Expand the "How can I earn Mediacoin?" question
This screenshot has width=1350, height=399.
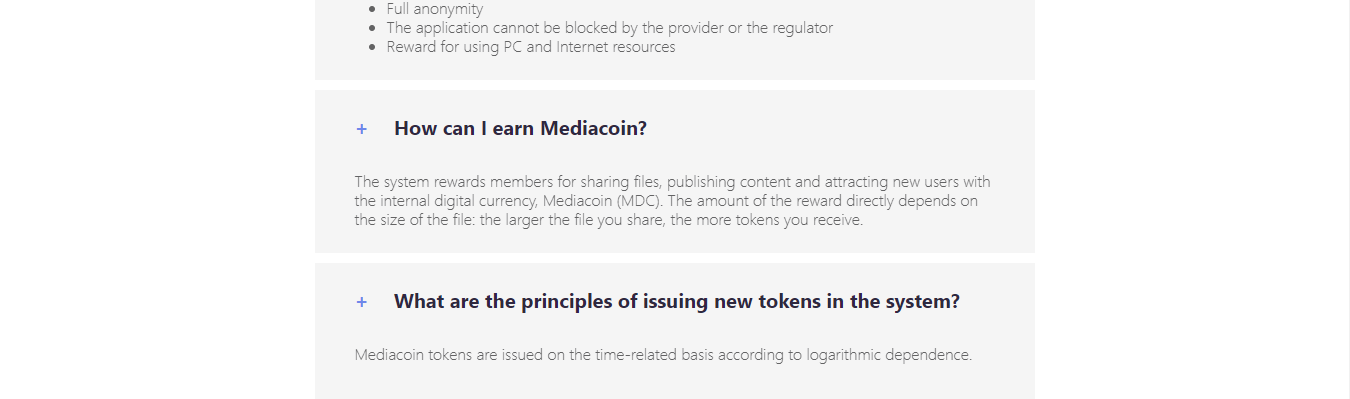[x=520, y=129]
